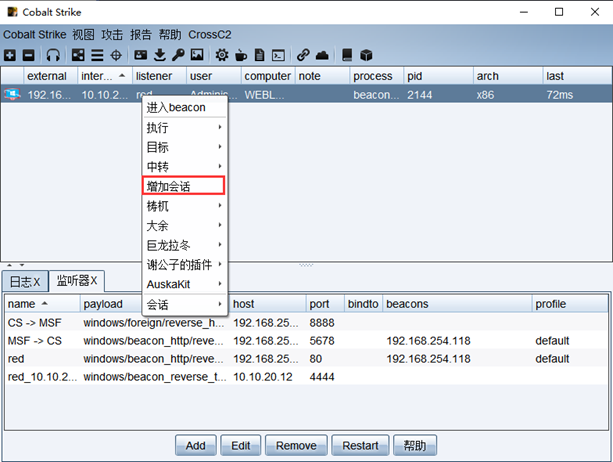Click port value 8888
Image resolution: width=613 pixels, height=462 pixels.
click(x=322, y=323)
